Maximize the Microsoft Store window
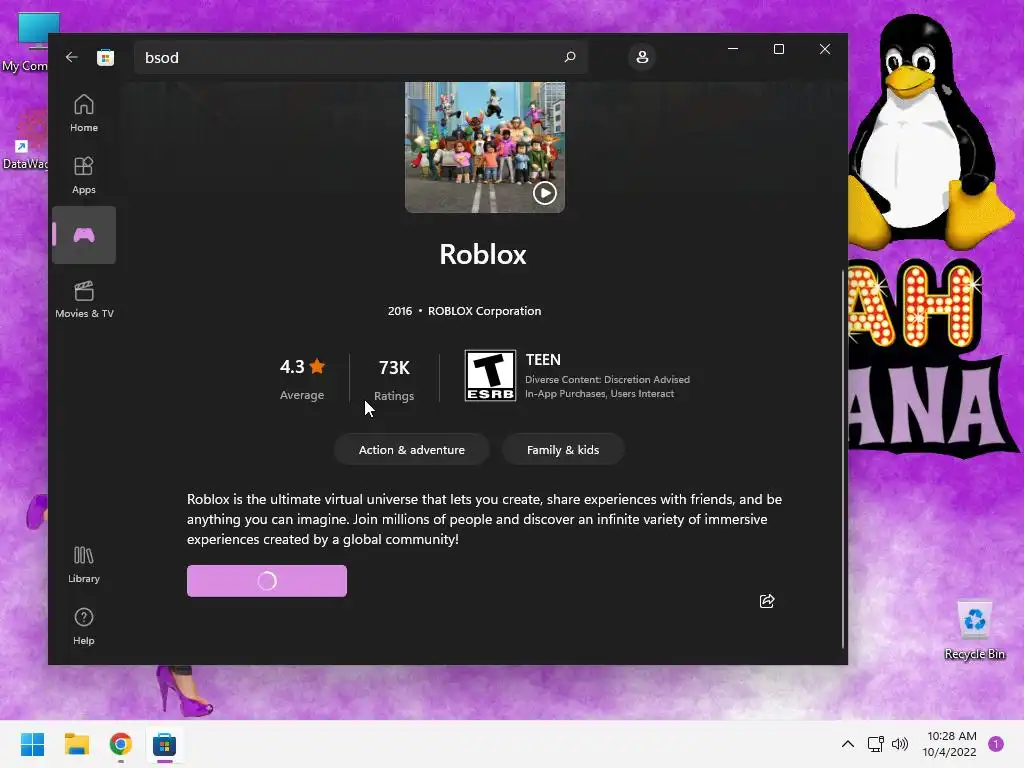 pyautogui.click(x=778, y=49)
